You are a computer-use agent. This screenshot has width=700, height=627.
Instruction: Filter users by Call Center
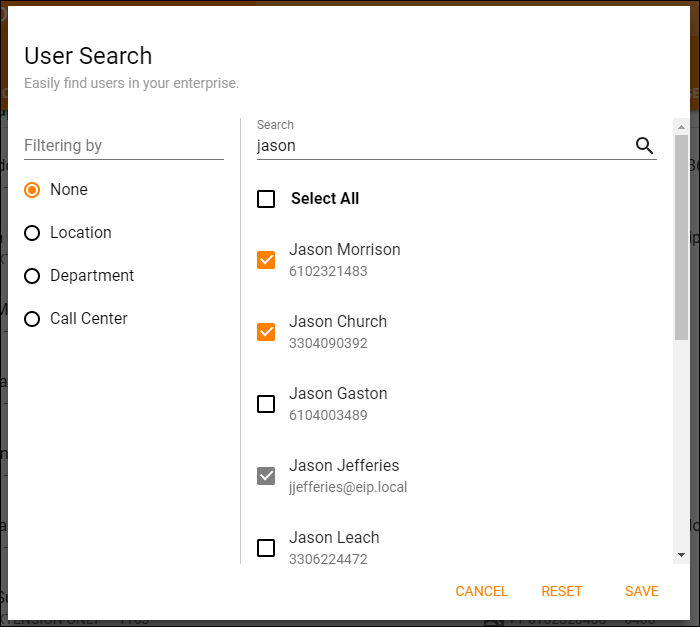click(x=32, y=319)
